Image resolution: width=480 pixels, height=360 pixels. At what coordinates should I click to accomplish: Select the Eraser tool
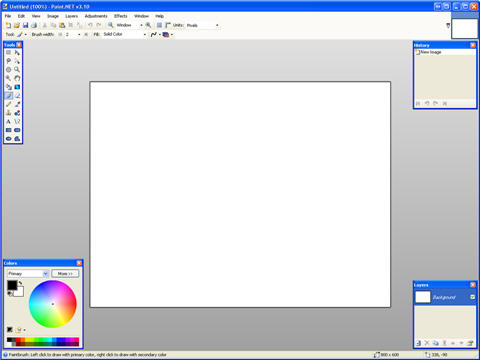pos(17,96)
